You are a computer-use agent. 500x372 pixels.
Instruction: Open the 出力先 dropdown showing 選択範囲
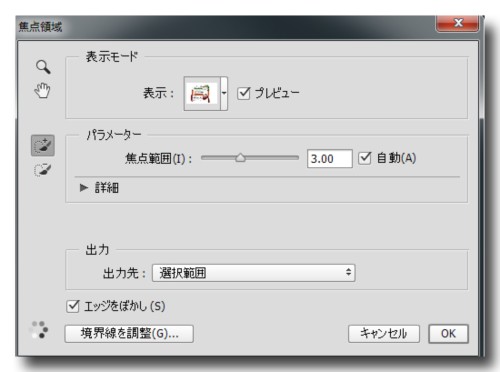pos(254,273)
